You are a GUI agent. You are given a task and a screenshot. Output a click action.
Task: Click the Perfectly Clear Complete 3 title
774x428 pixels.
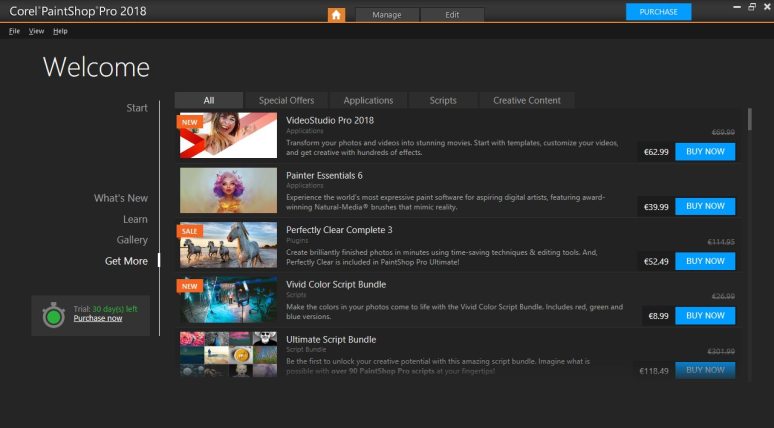click(339, 230)
